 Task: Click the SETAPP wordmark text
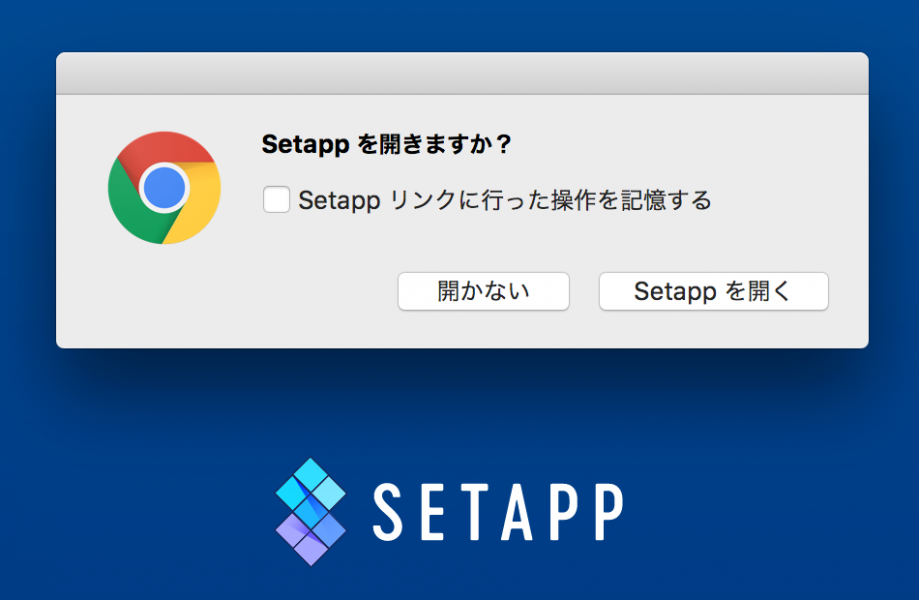click(x=498, y=512)
